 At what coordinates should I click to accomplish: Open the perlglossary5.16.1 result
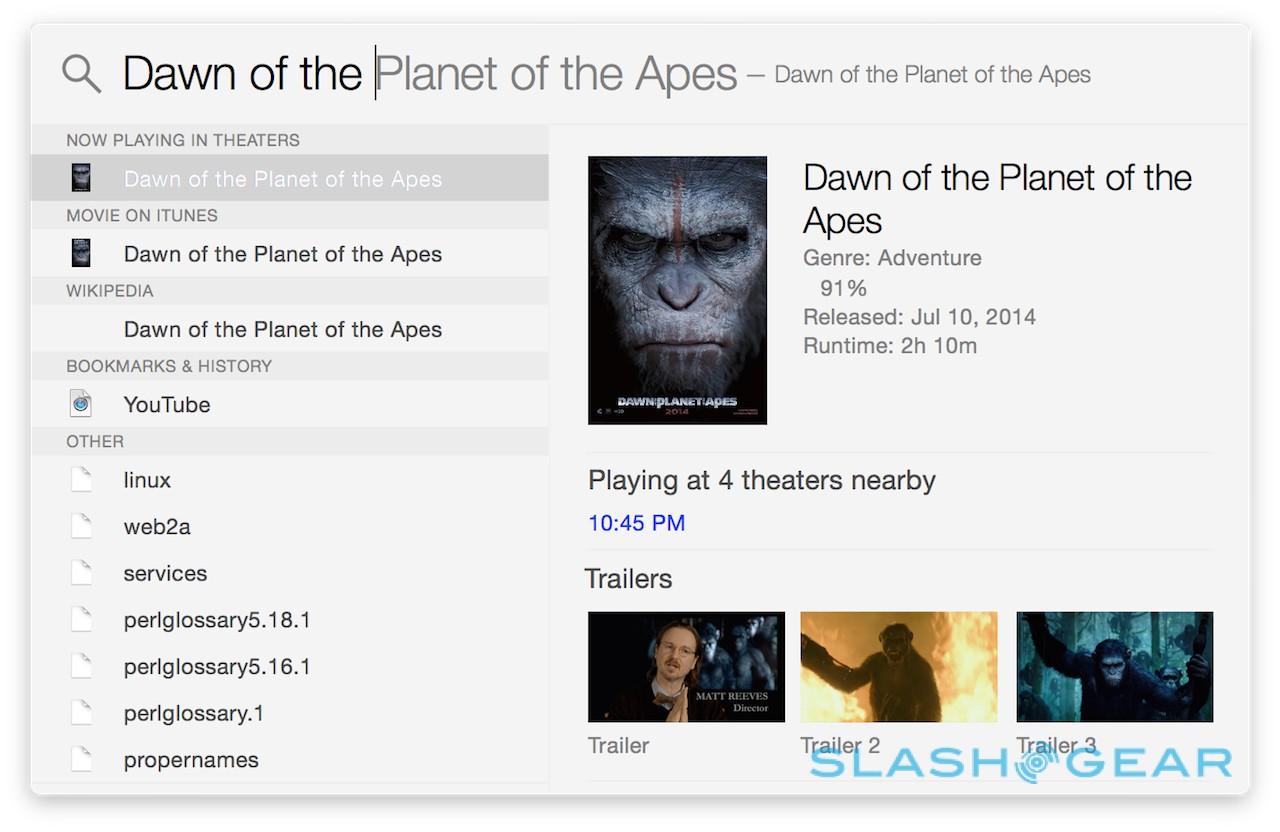point(217,667)
